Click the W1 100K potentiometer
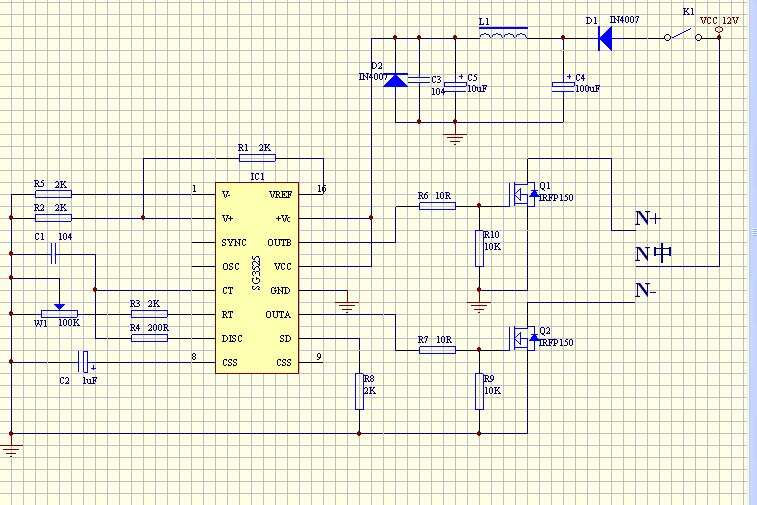The width and height of the screenshot is (757, 505). (59, 314)
